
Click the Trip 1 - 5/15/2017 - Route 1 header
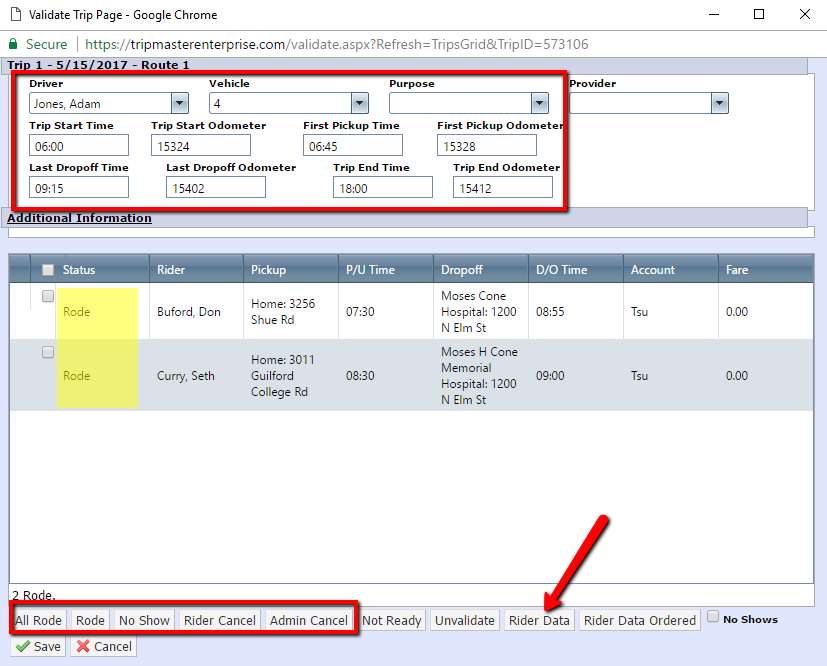coord(98,65)
